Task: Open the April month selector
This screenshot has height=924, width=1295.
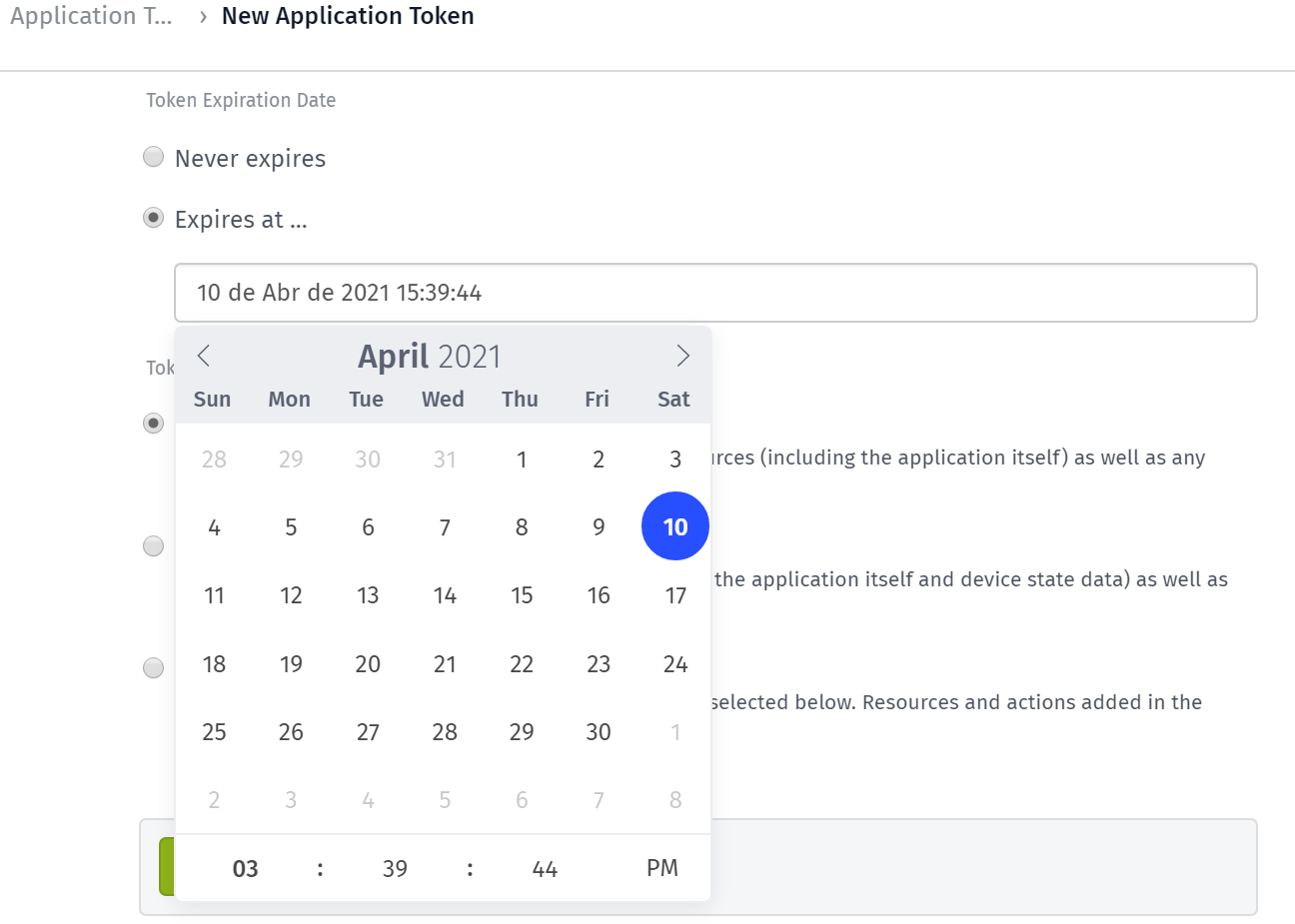Action: click(x=394, y=357)
